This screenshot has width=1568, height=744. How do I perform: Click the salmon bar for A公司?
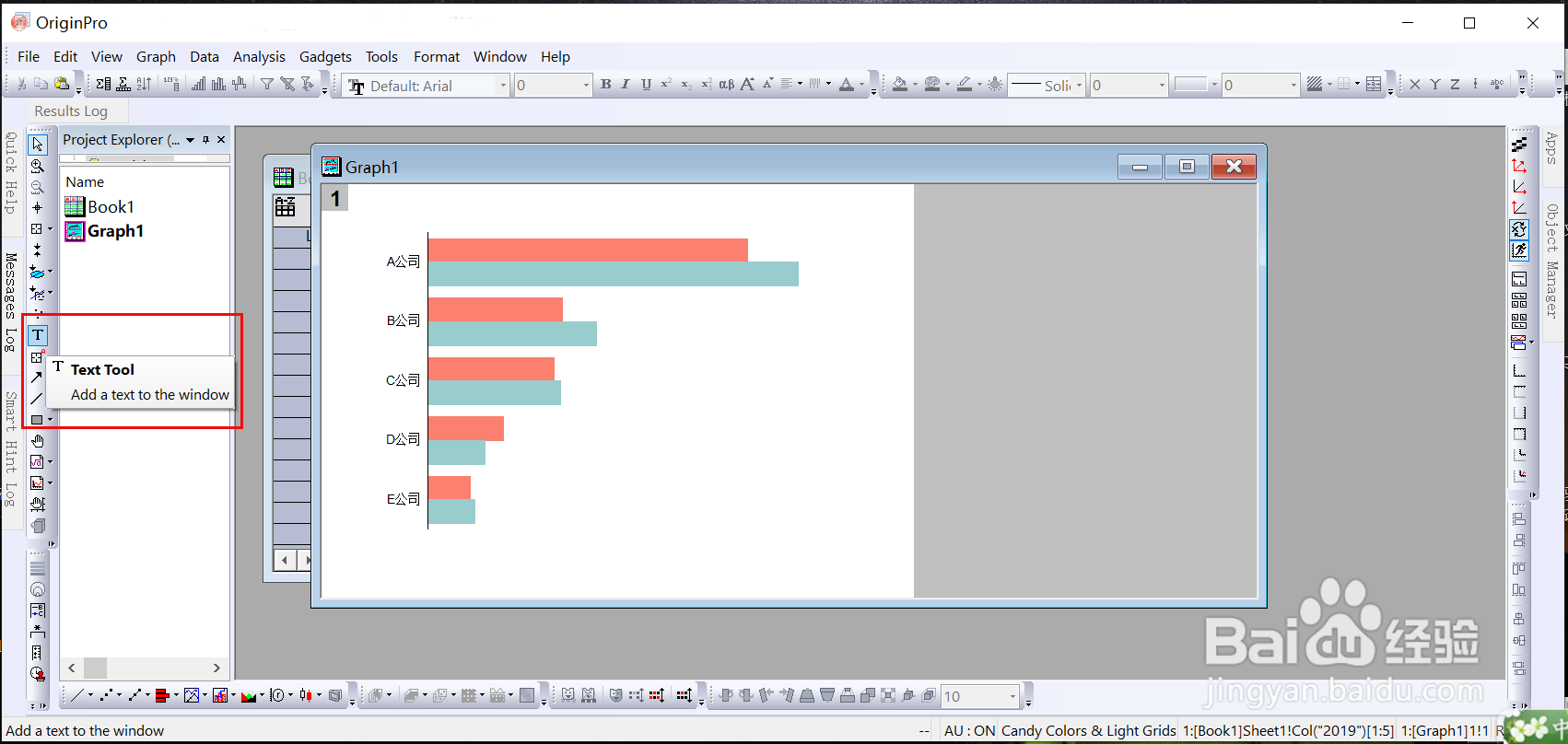[588, 250]
